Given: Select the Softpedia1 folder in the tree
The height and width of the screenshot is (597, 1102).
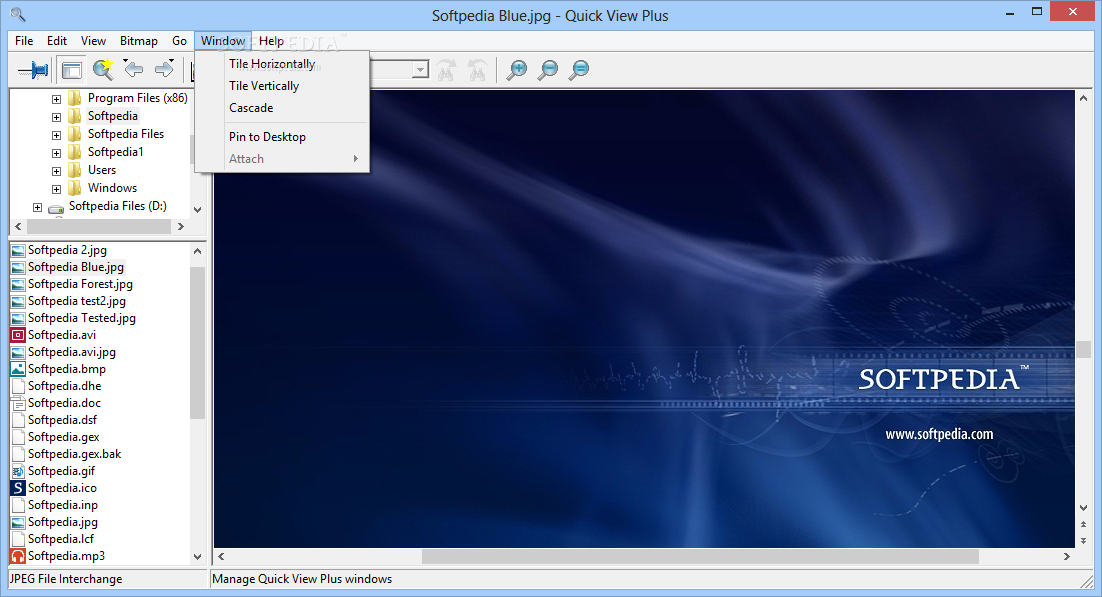Looking at the screenshot, I should [115, 152].
